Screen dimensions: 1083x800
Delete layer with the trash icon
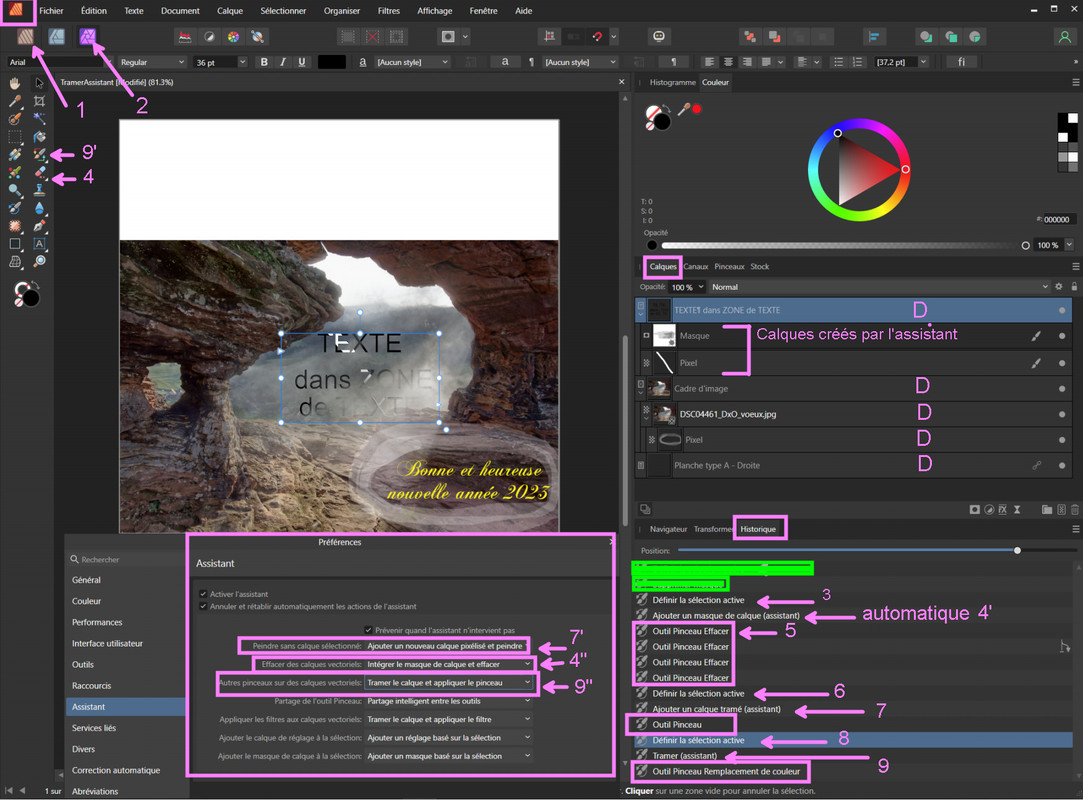1075,510
